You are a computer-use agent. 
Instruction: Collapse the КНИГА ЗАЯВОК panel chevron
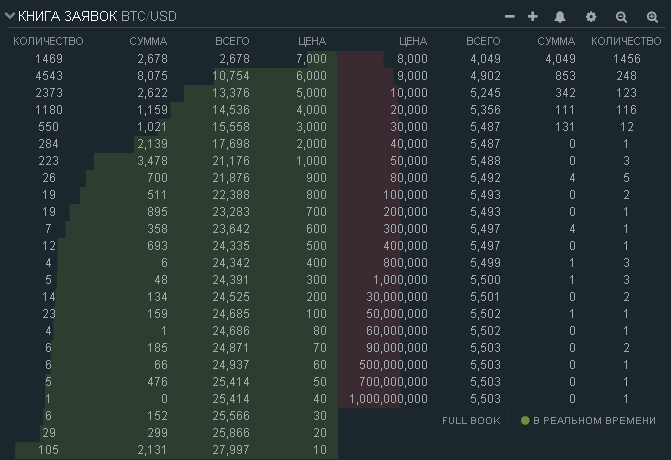coord(10,16)
